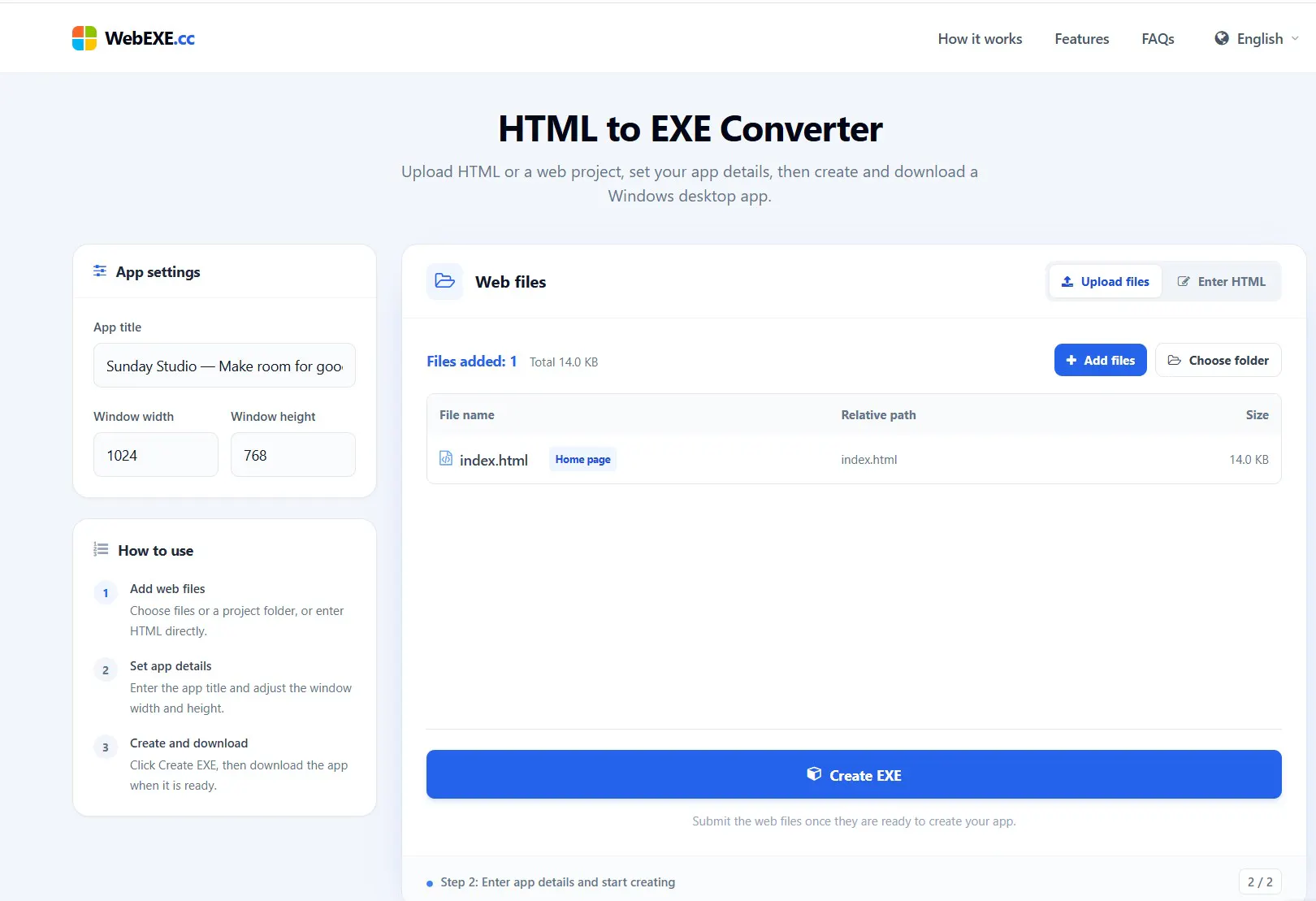Image resolution: width=1316 pixels, height=901 pixels.
Task: Click the Relative path column header
Action: click(878, 414)
